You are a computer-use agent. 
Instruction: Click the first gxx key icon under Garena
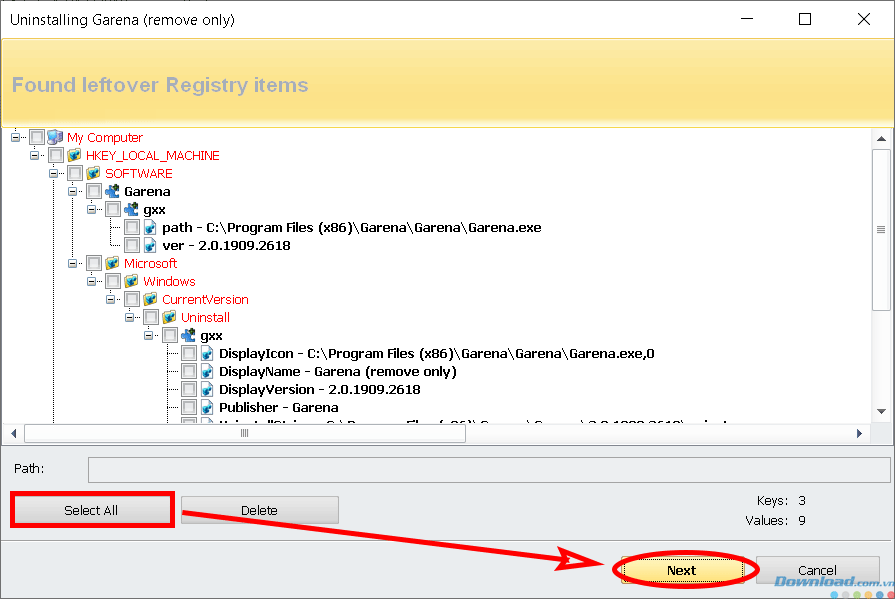(131, 209)
